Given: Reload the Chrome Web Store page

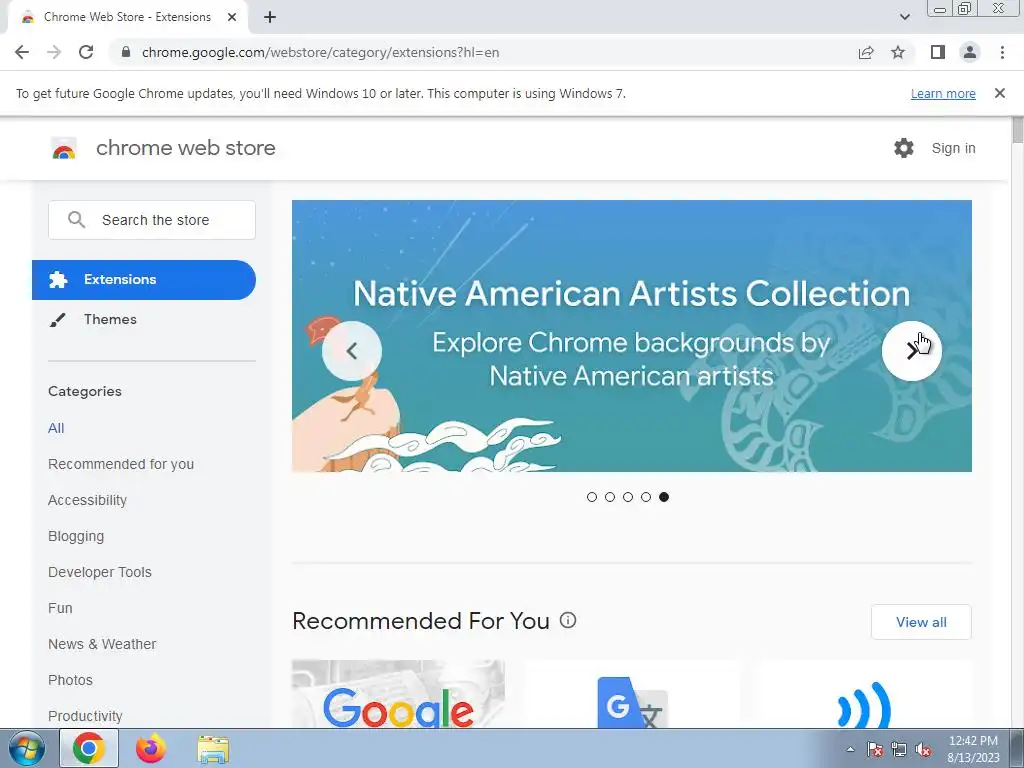Looking at the screenshot, I should pos(86,52).
